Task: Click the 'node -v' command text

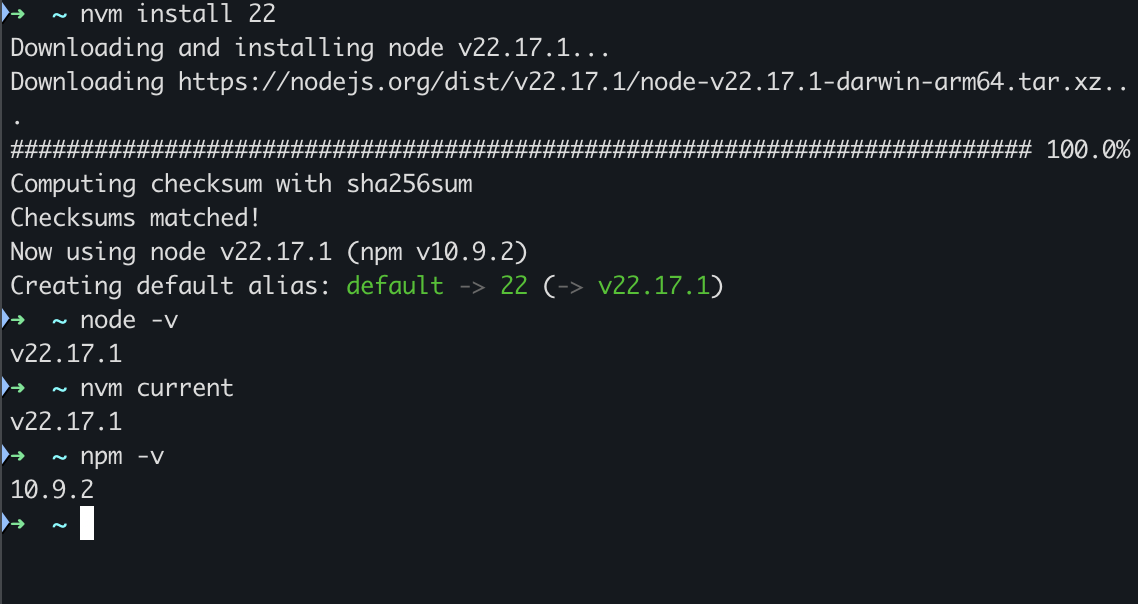Action: [x=129, y=319]
